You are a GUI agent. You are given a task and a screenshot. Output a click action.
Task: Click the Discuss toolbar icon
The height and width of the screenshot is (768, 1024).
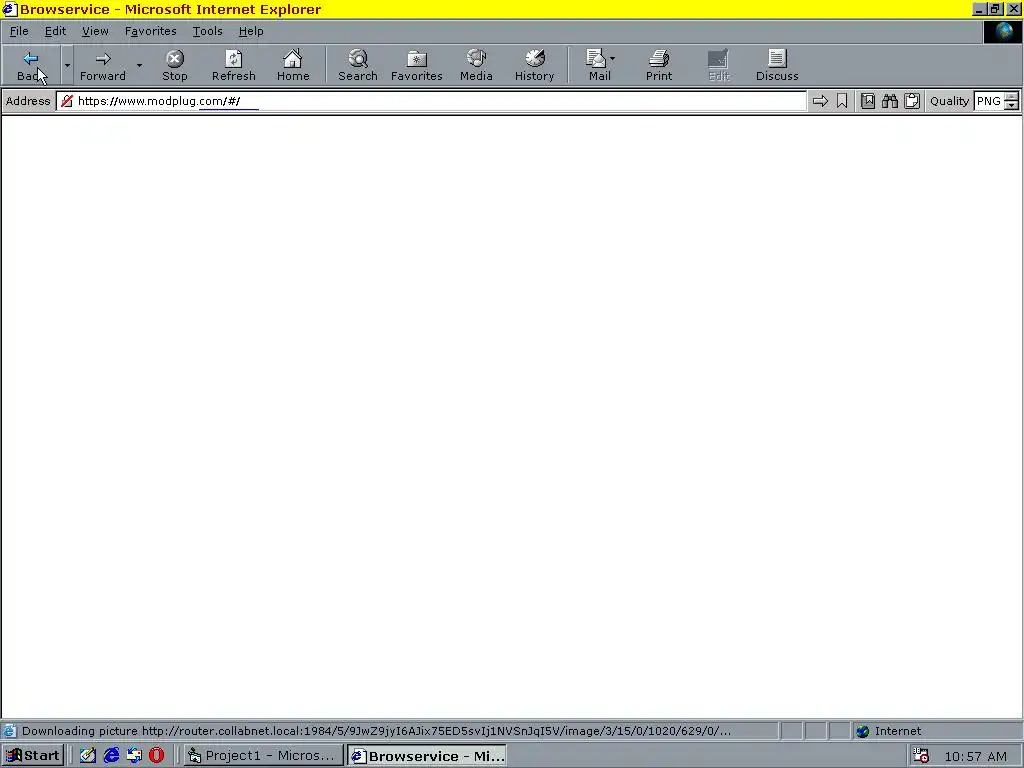coord(777,65)
